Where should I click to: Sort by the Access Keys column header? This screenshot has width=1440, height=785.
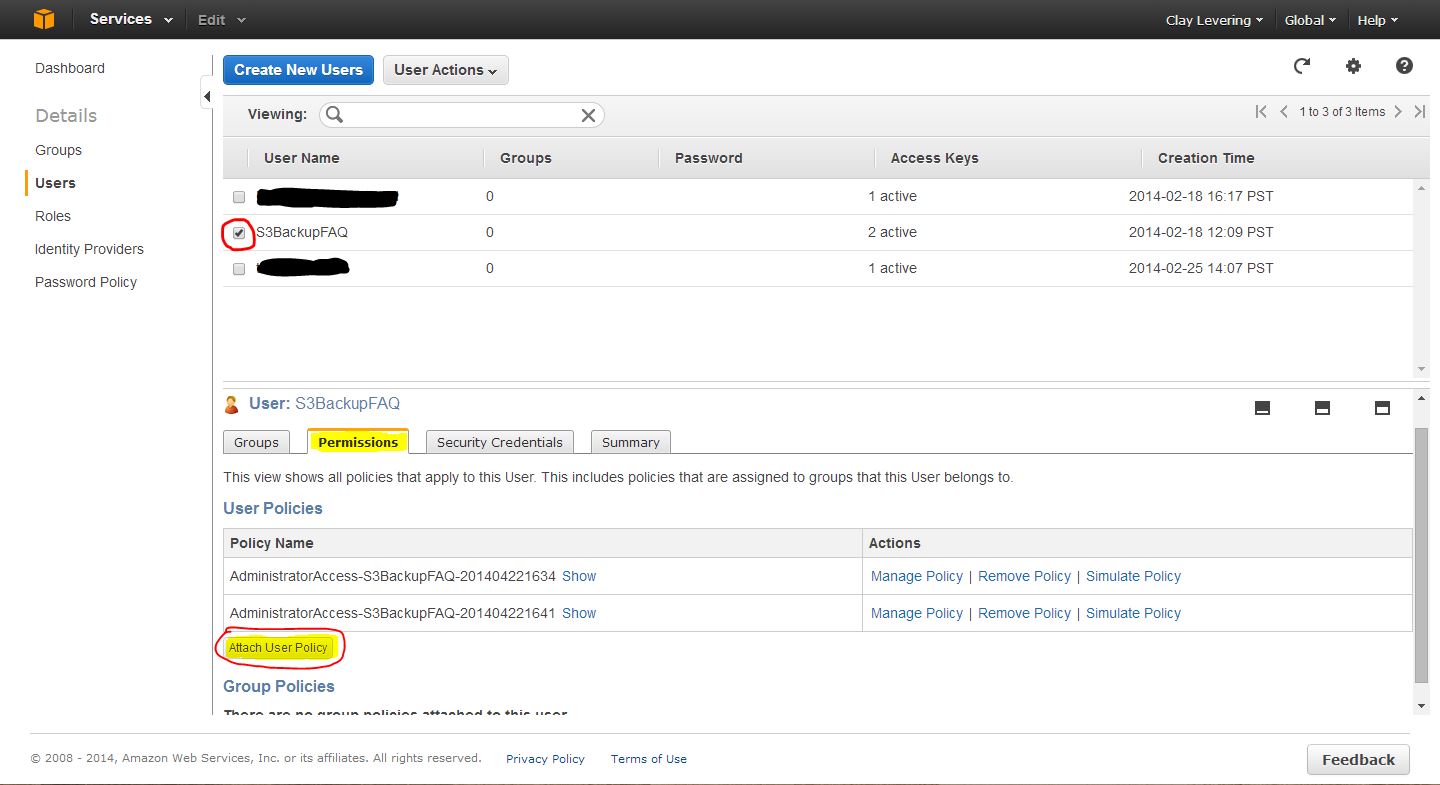pyautogui.click(x=934, y=158)
